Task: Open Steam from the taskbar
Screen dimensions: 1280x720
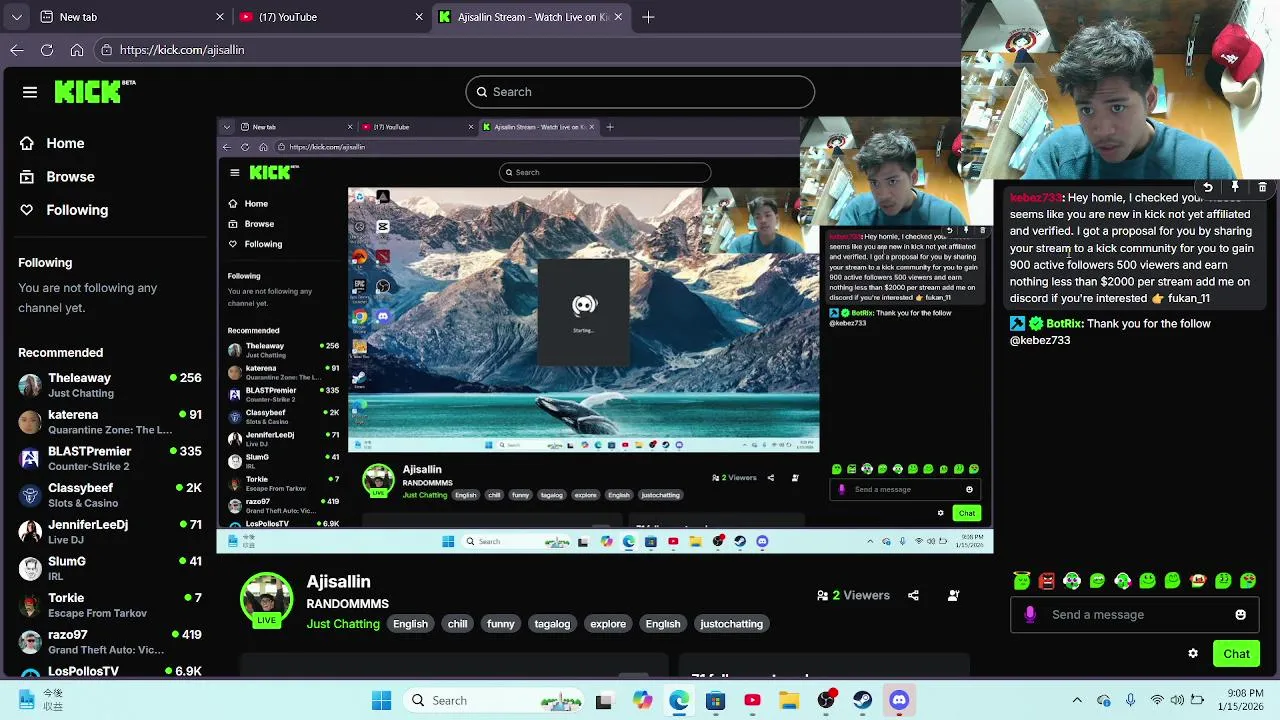Action: pyautogui.click(x=863, y=701)
